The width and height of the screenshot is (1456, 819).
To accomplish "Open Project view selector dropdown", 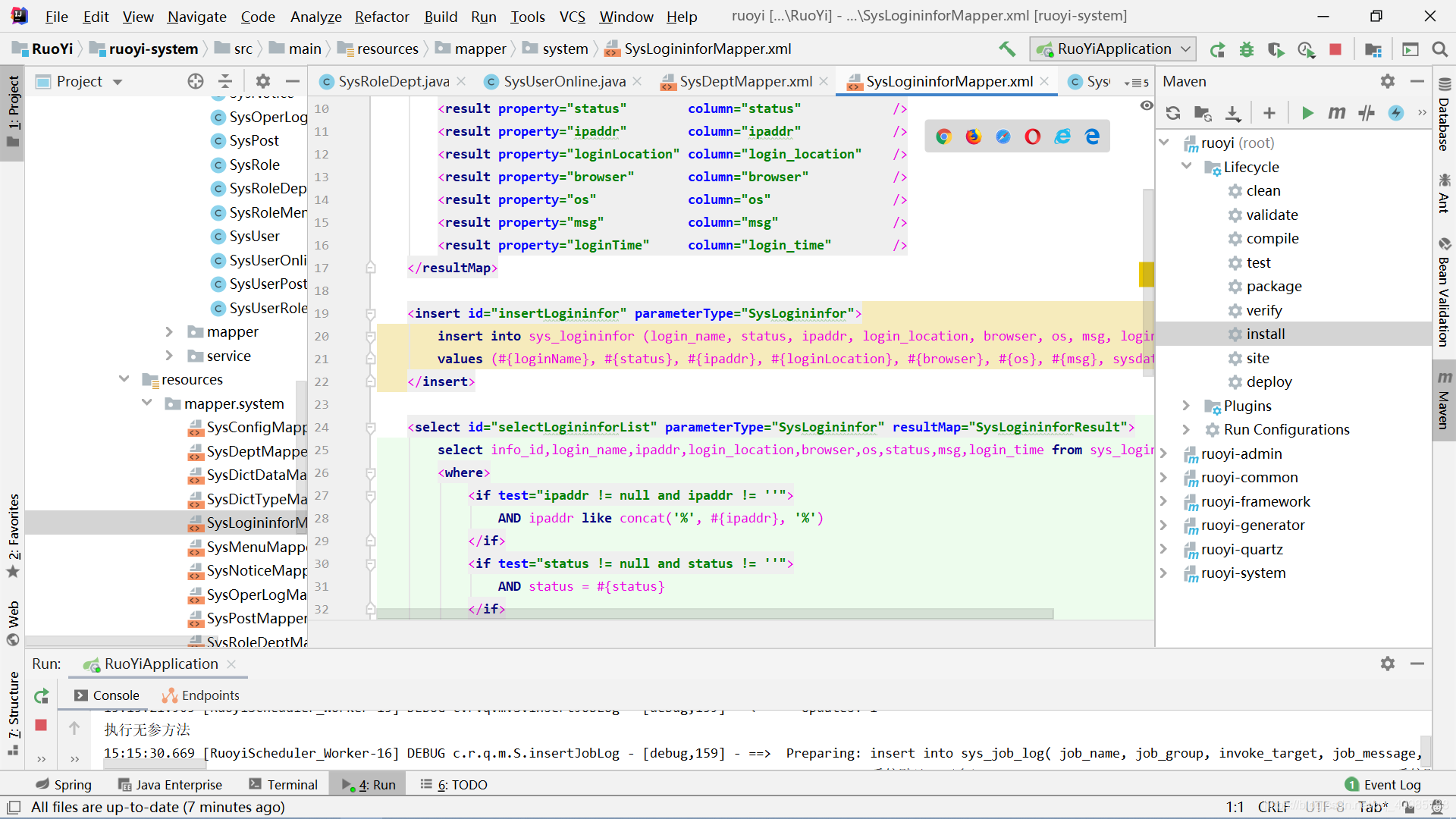I will (x=118, y=82).
